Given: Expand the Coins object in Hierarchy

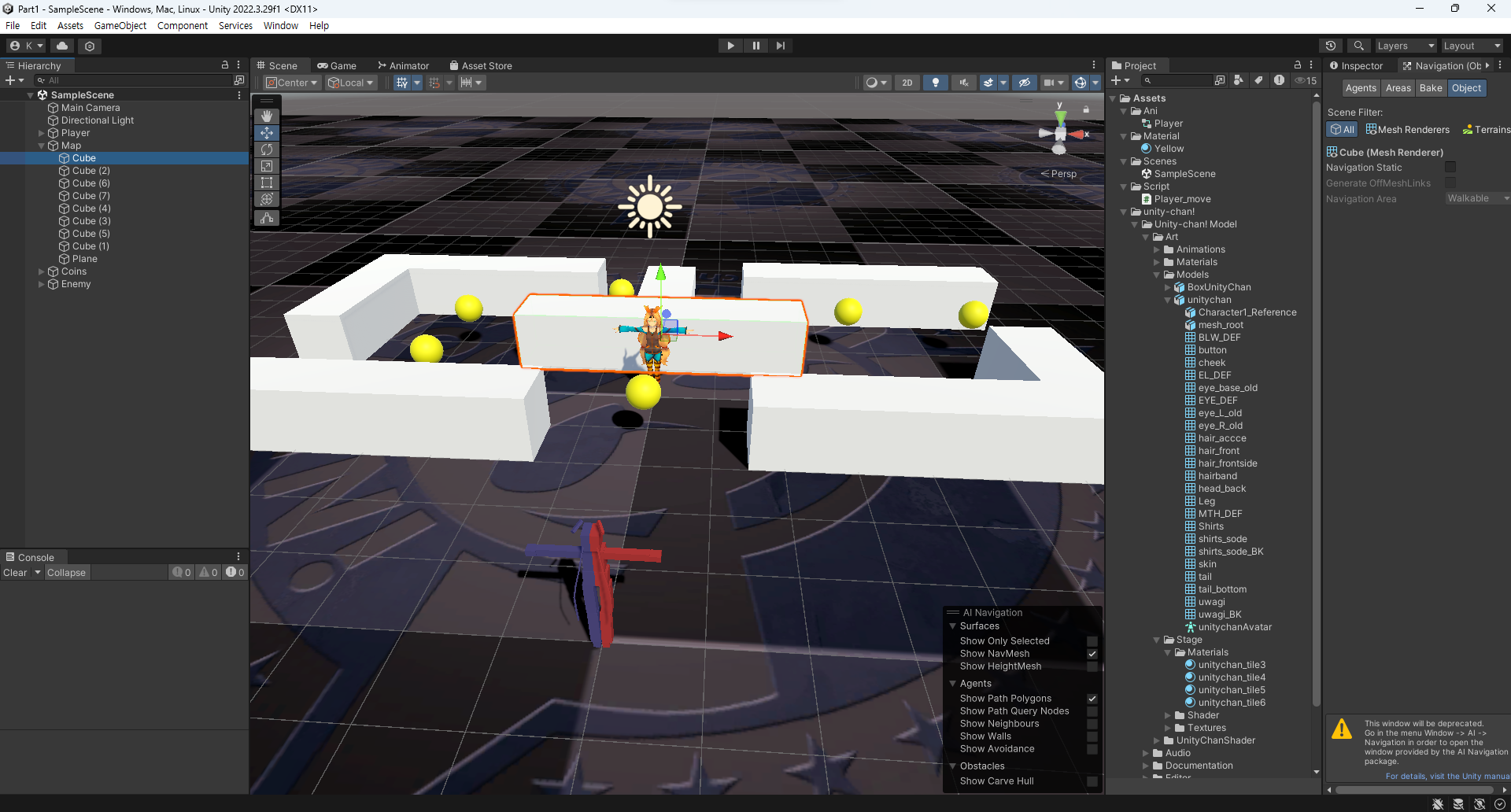Looking at the screenshot, I should pyautogui.click(x=42, y=271).
